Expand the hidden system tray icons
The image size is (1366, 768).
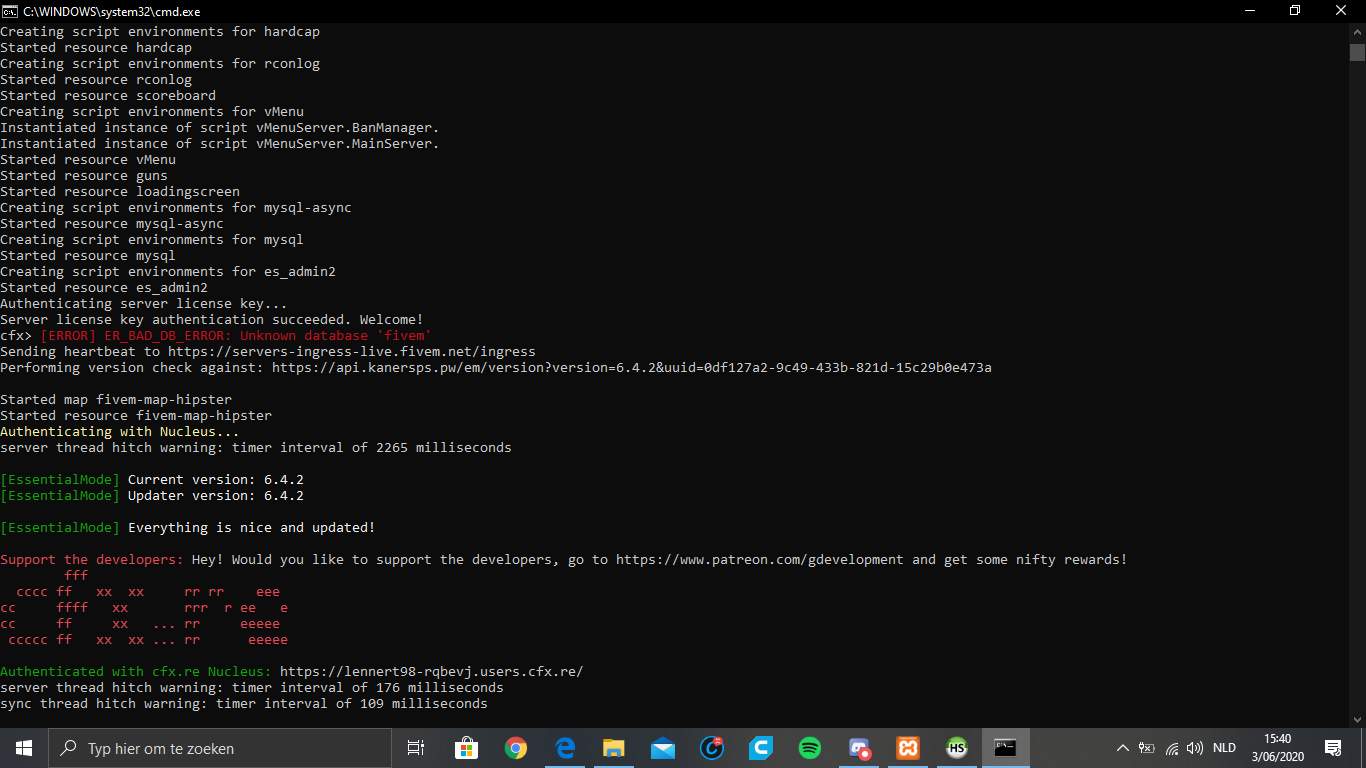tap(1122, 748)
